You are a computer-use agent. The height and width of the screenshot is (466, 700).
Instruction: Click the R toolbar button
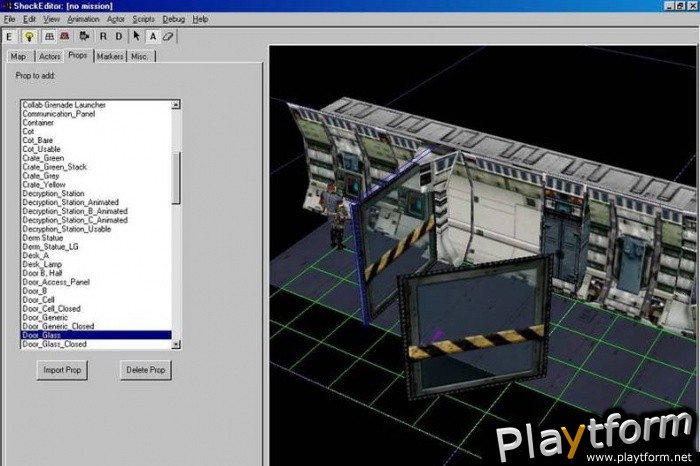[103, 37]
